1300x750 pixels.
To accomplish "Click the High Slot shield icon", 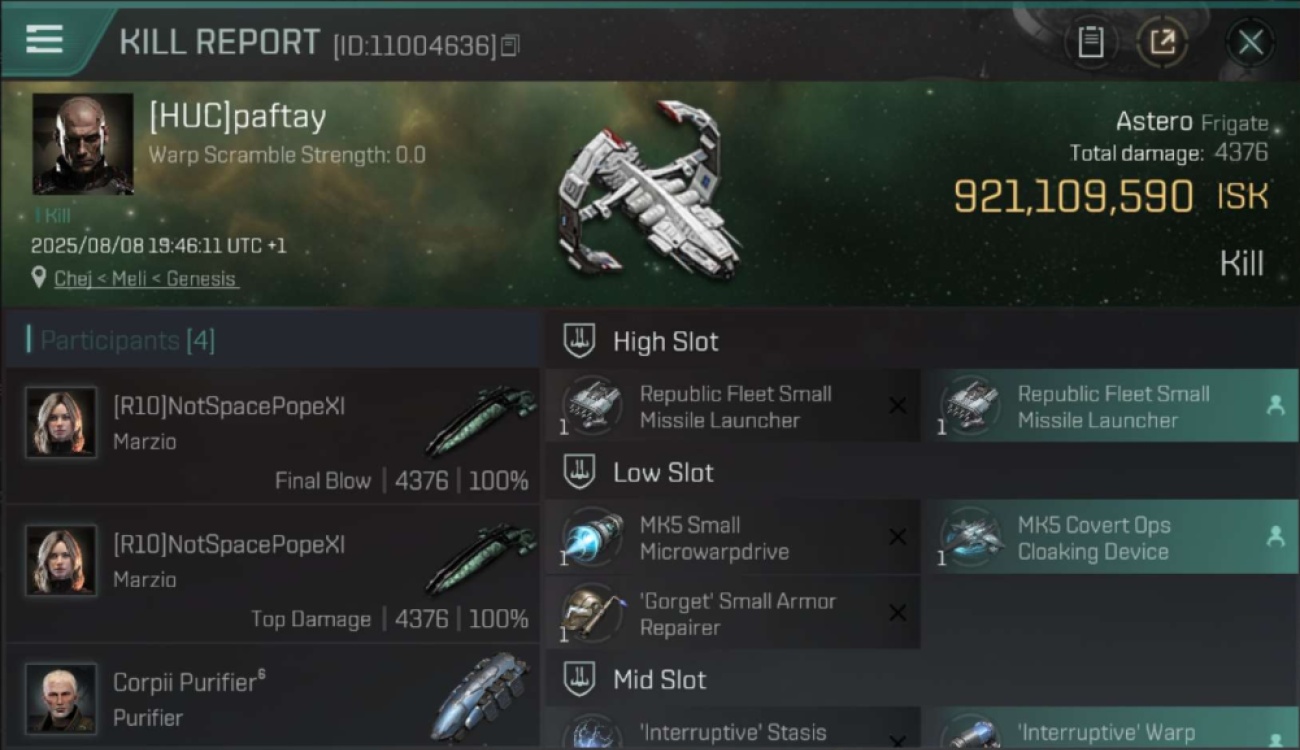I will [x=579, y=341].
